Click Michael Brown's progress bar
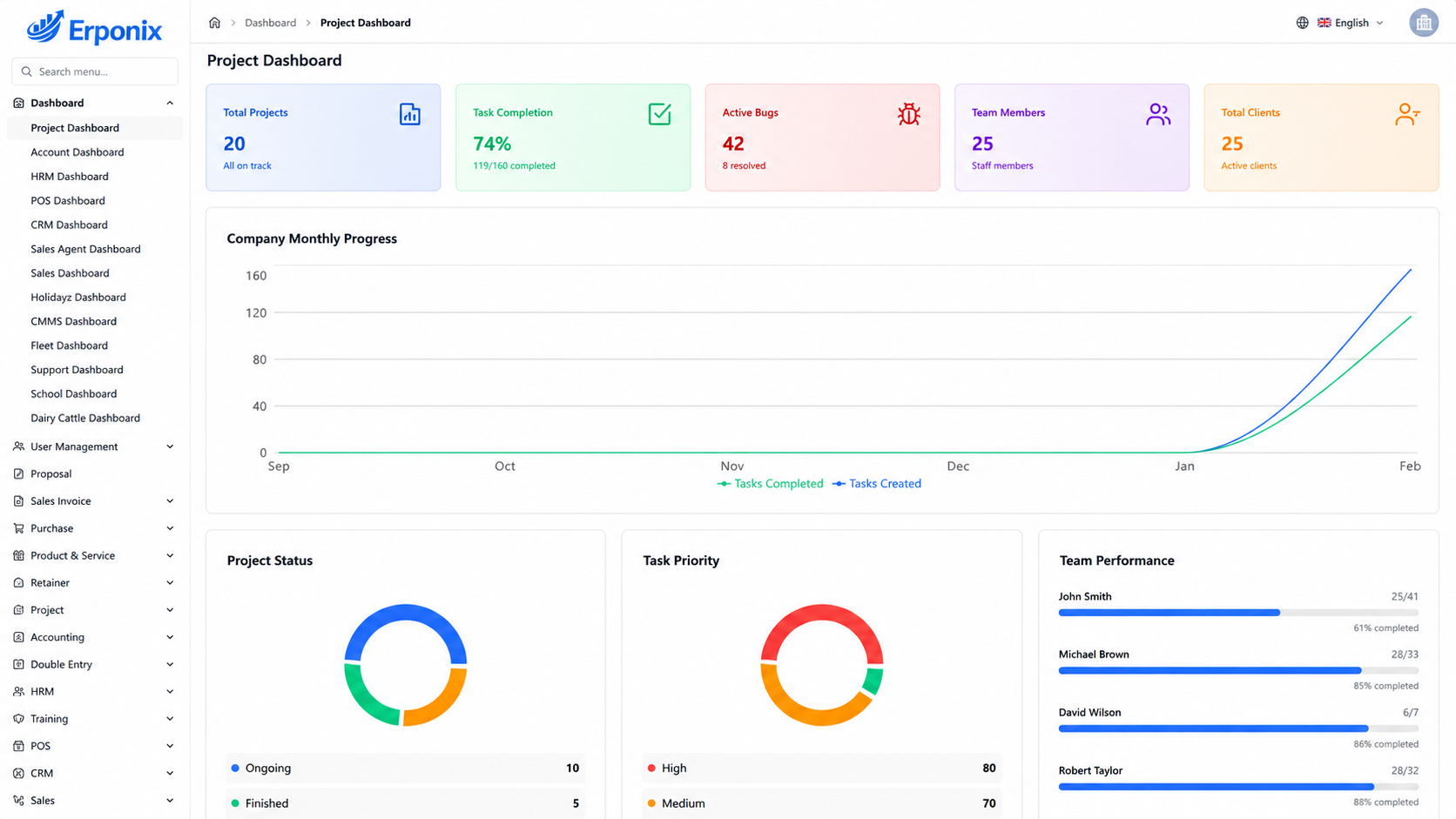The height and width of the screenshot is (819, 1456). [x=1238, y=670]
